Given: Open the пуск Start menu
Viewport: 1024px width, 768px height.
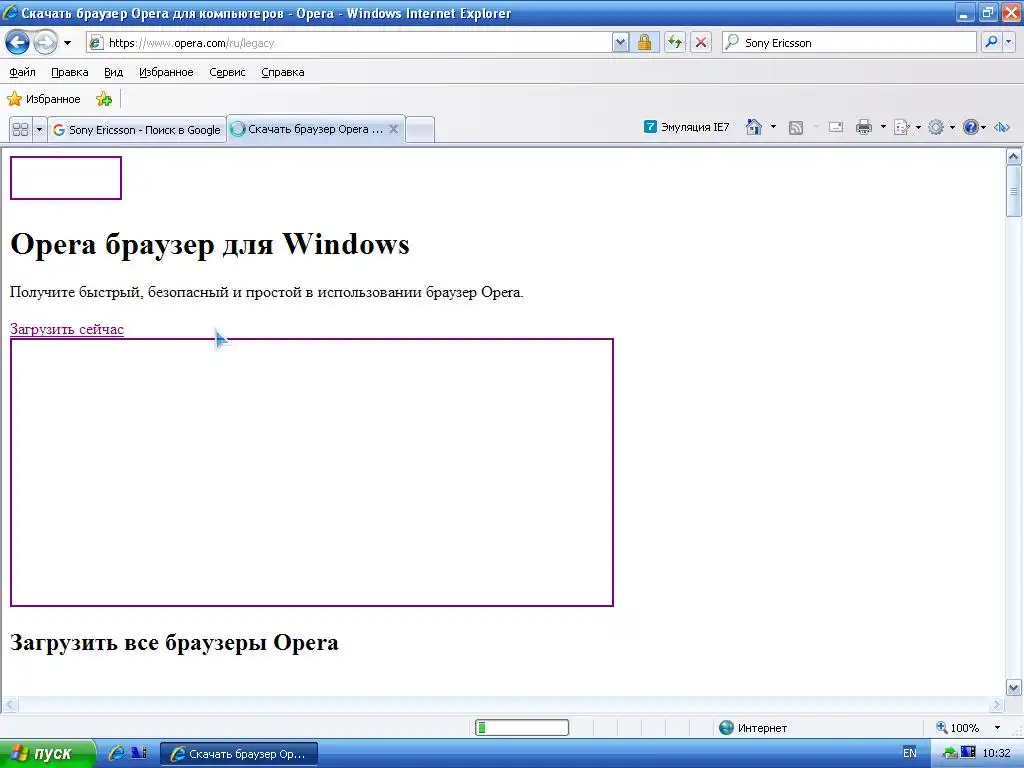Looking at the screenshot, I should tap(47, 754).
